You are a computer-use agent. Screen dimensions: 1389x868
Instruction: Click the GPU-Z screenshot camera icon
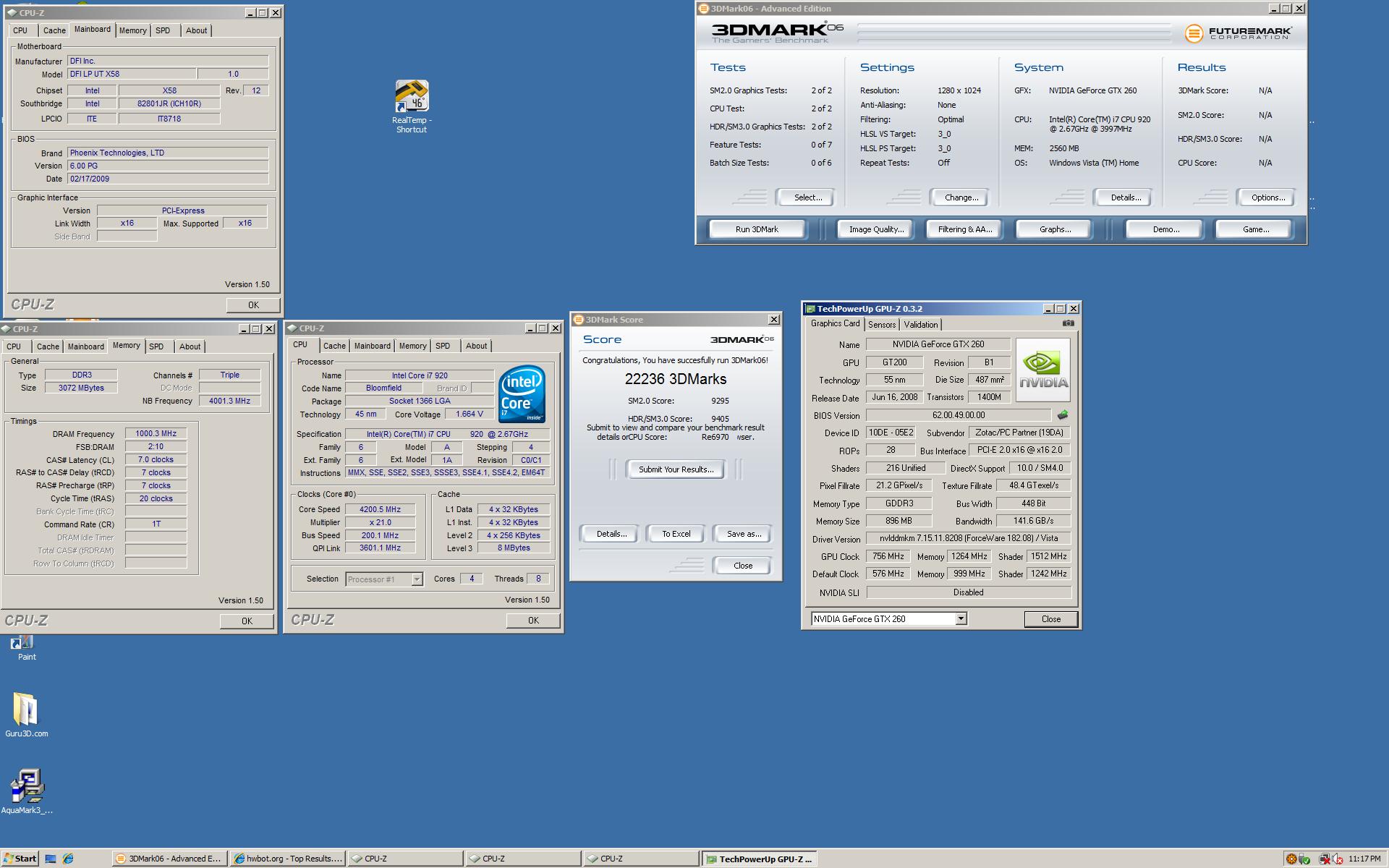point(1068,323)
